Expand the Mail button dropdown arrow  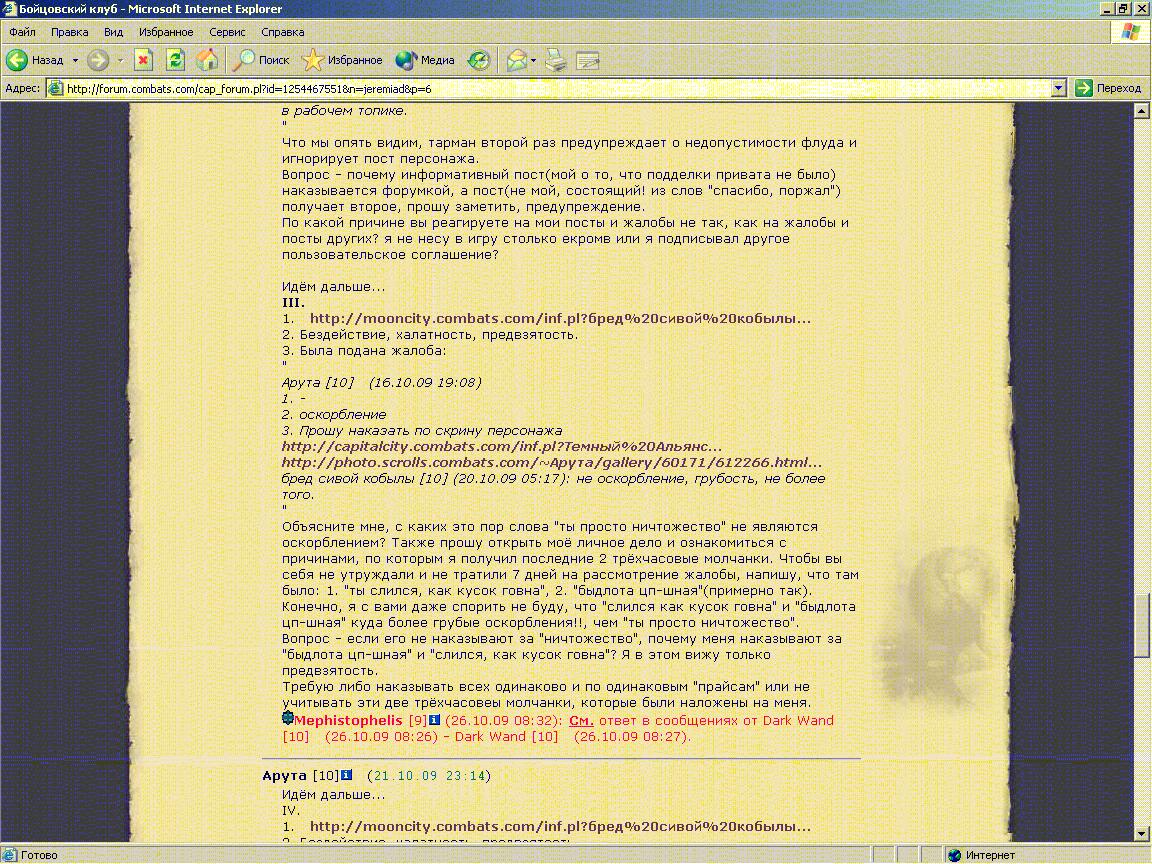(x=533, y=60)
